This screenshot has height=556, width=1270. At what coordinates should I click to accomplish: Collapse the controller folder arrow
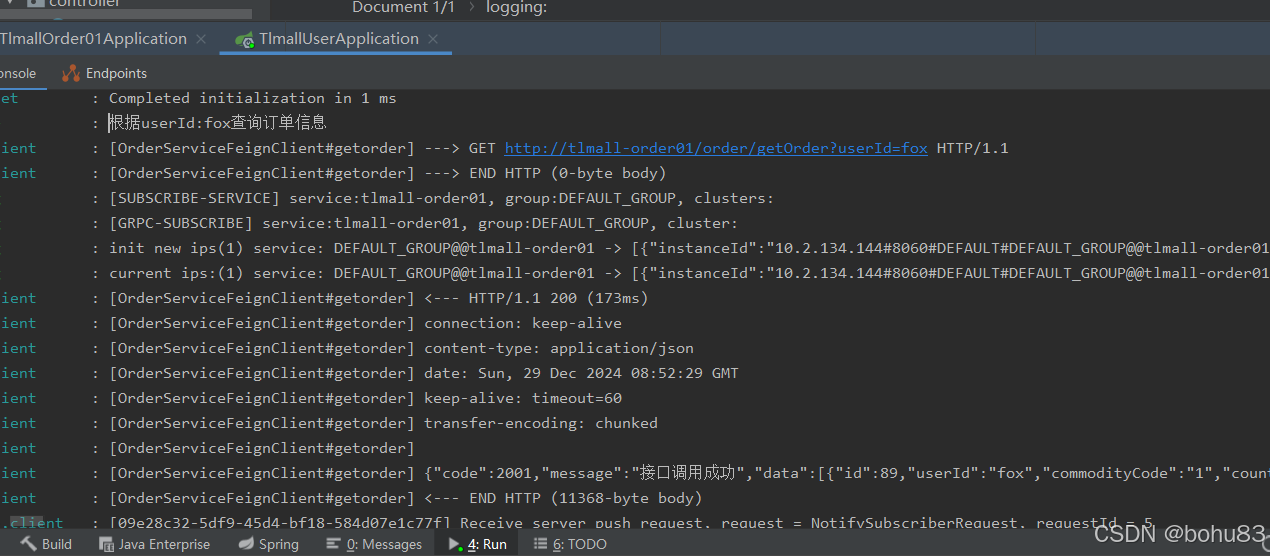pyautogui.click(x=9, y=4)
